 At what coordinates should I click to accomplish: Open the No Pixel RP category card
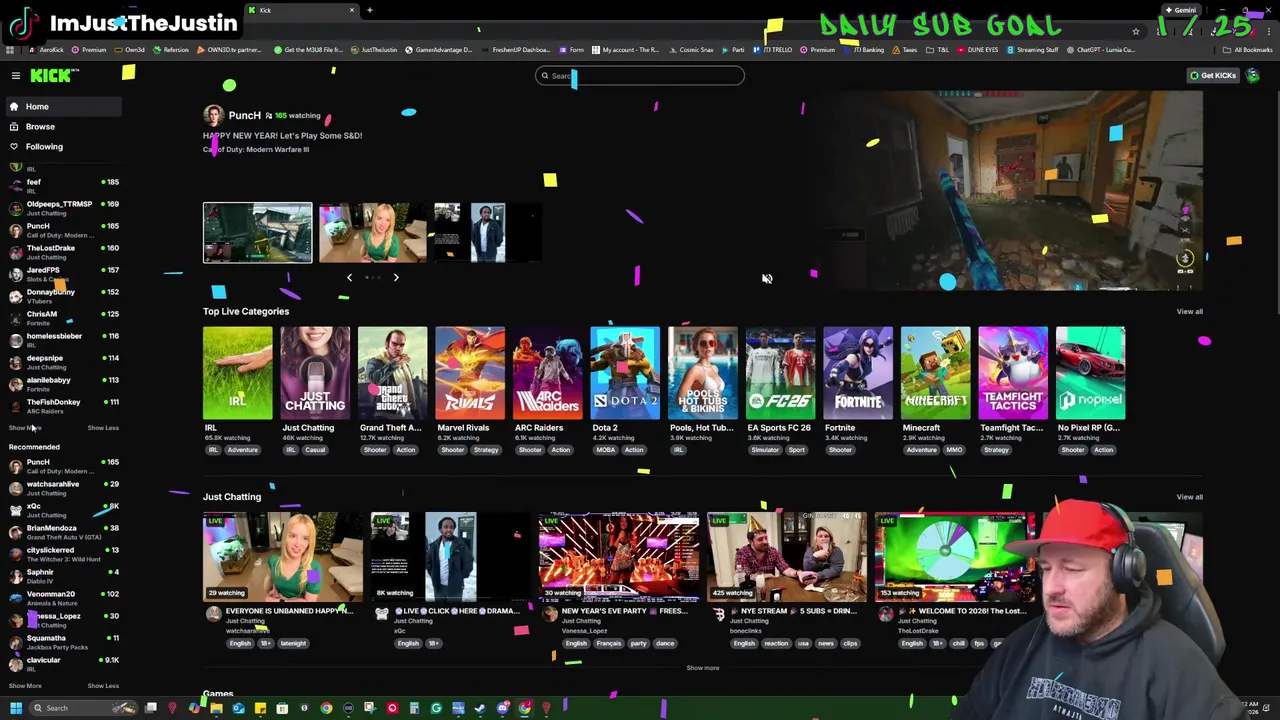pos(1090,373)
